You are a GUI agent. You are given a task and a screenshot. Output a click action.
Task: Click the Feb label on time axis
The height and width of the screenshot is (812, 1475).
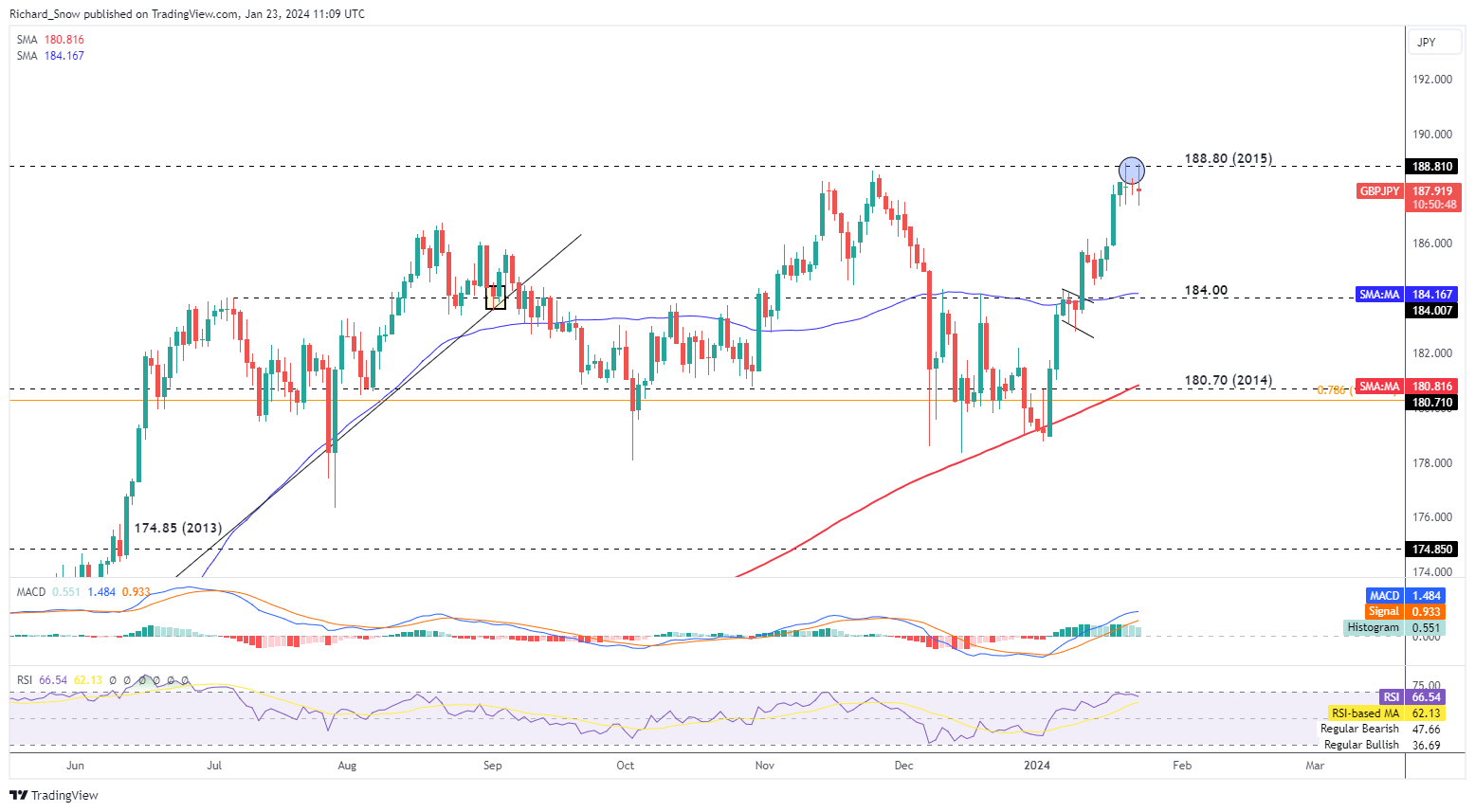(x=1181, y=766)
